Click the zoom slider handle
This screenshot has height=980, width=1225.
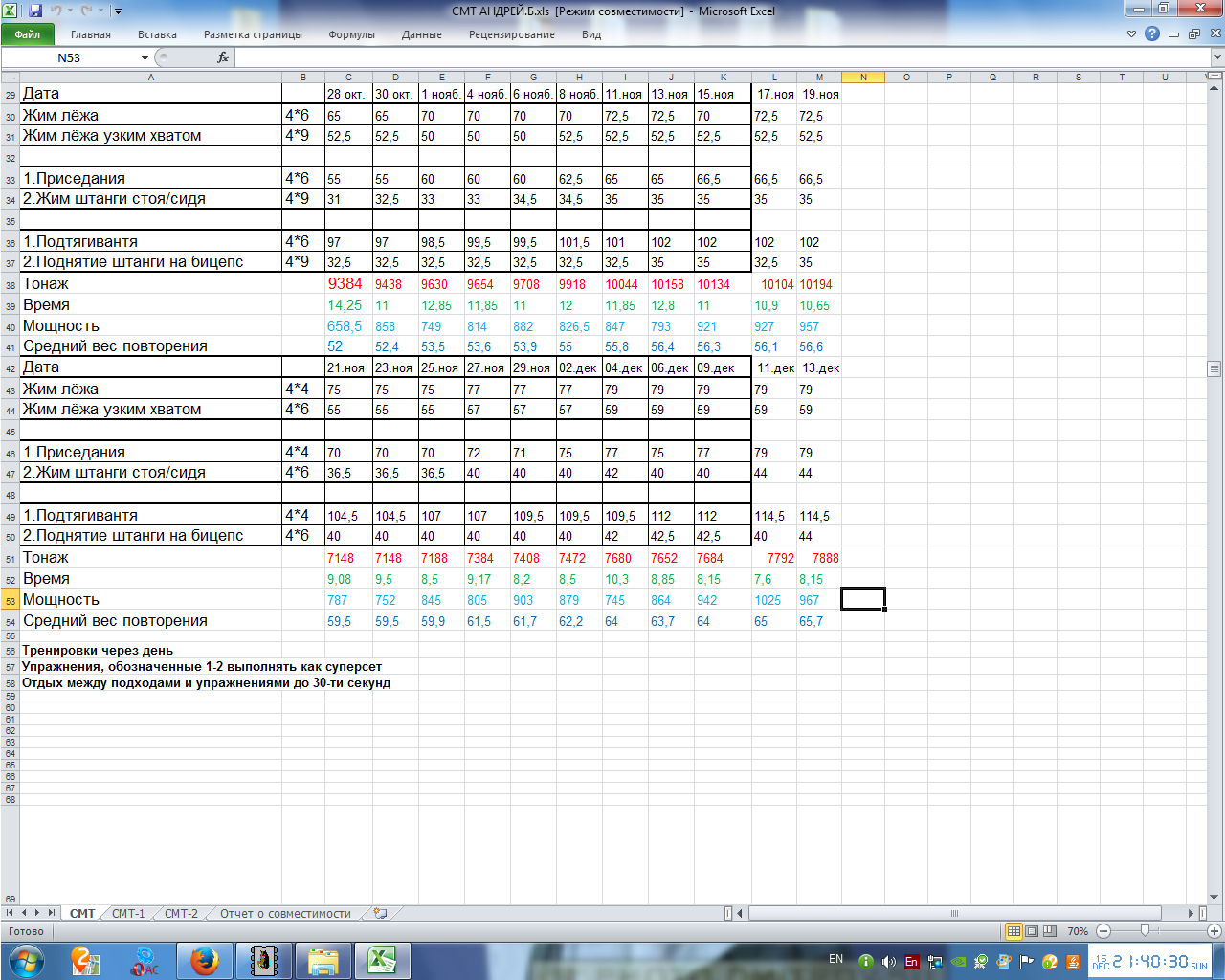(x=1146, y=931)
